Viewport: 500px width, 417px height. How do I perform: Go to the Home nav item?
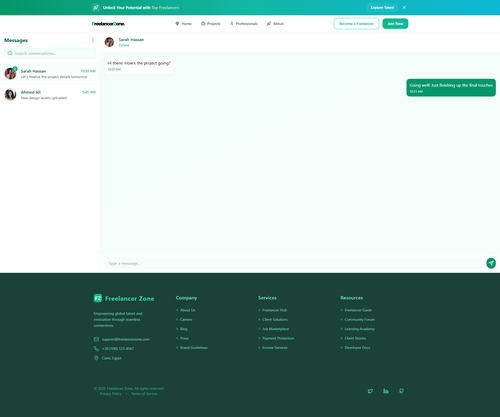point(183,24)
